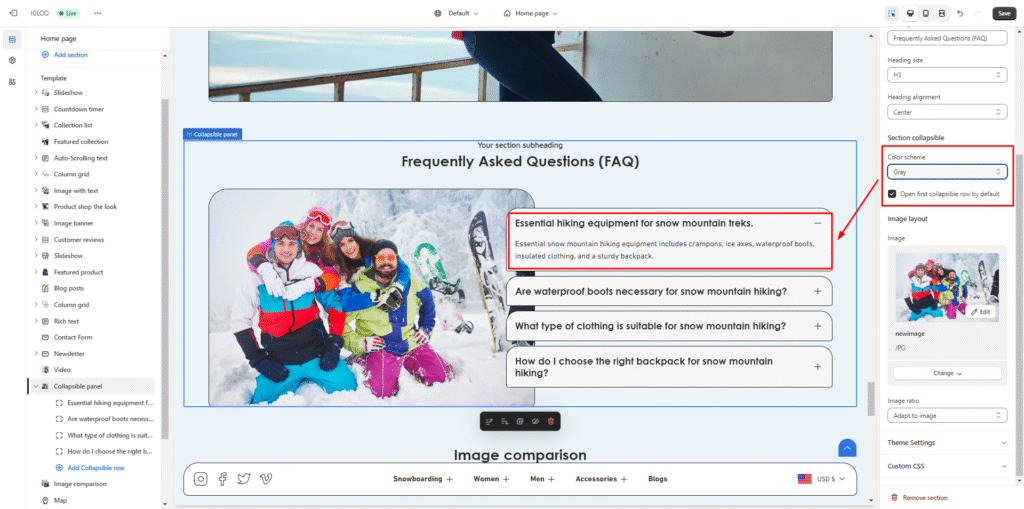Hide section using crossed-eye icon in floating toolbar

coord(535,422)
